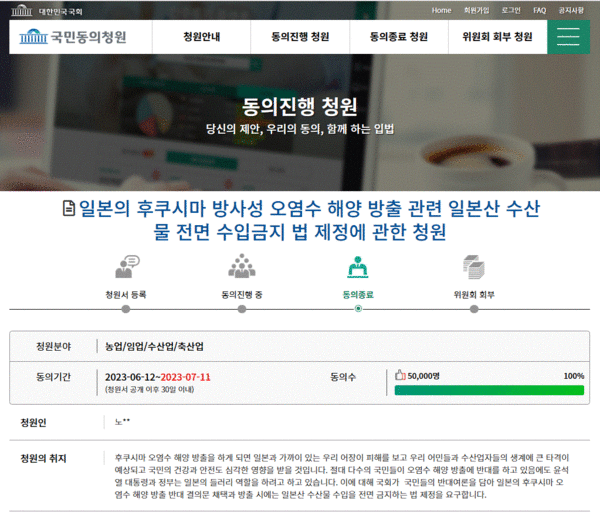Click the thumbs-up icon beside 50,000명
Image resolution: width=600 pixels, height=519 pixels.
pyautogui.click(x=400, y=375)
